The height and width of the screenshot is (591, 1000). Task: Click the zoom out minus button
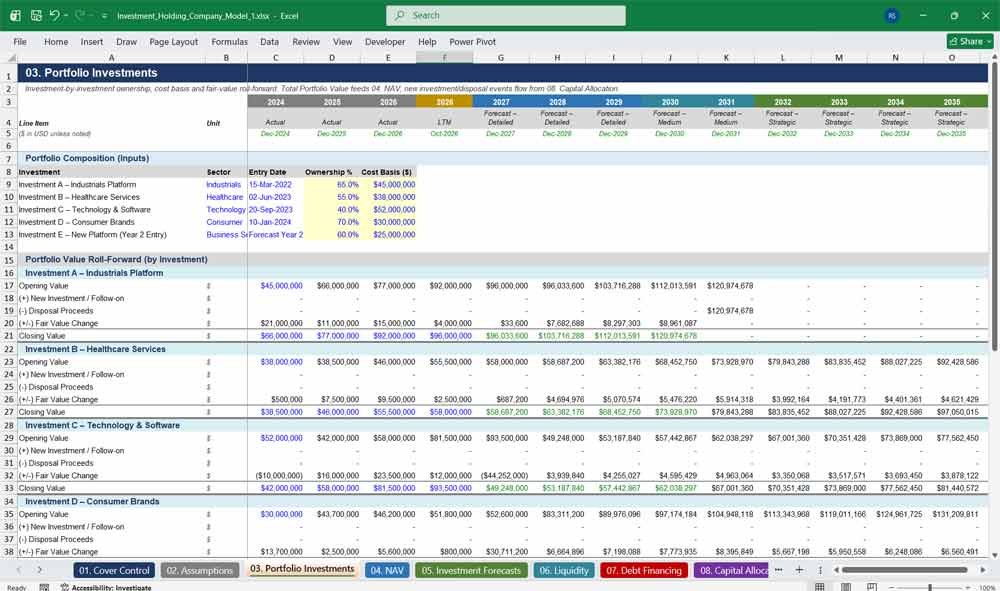892,587
